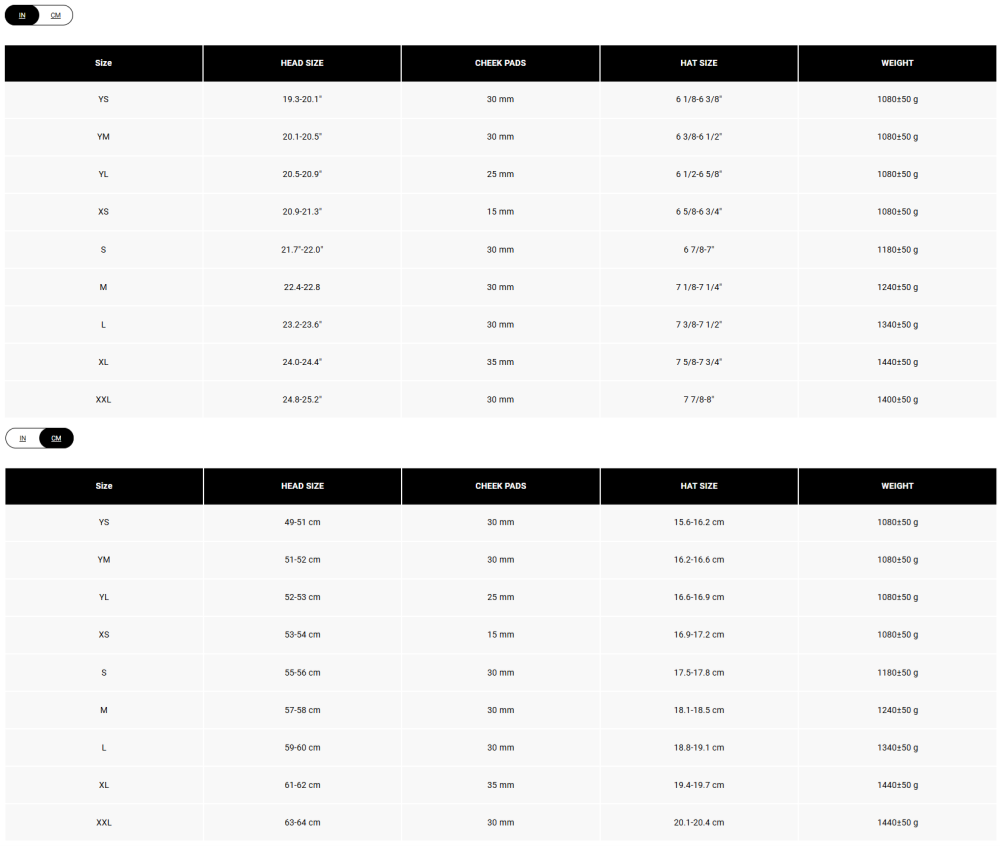This screenshot has width=1000, height=846.
Task: Select the 22.4-22.8 head size cell
Action: [302, 287]
